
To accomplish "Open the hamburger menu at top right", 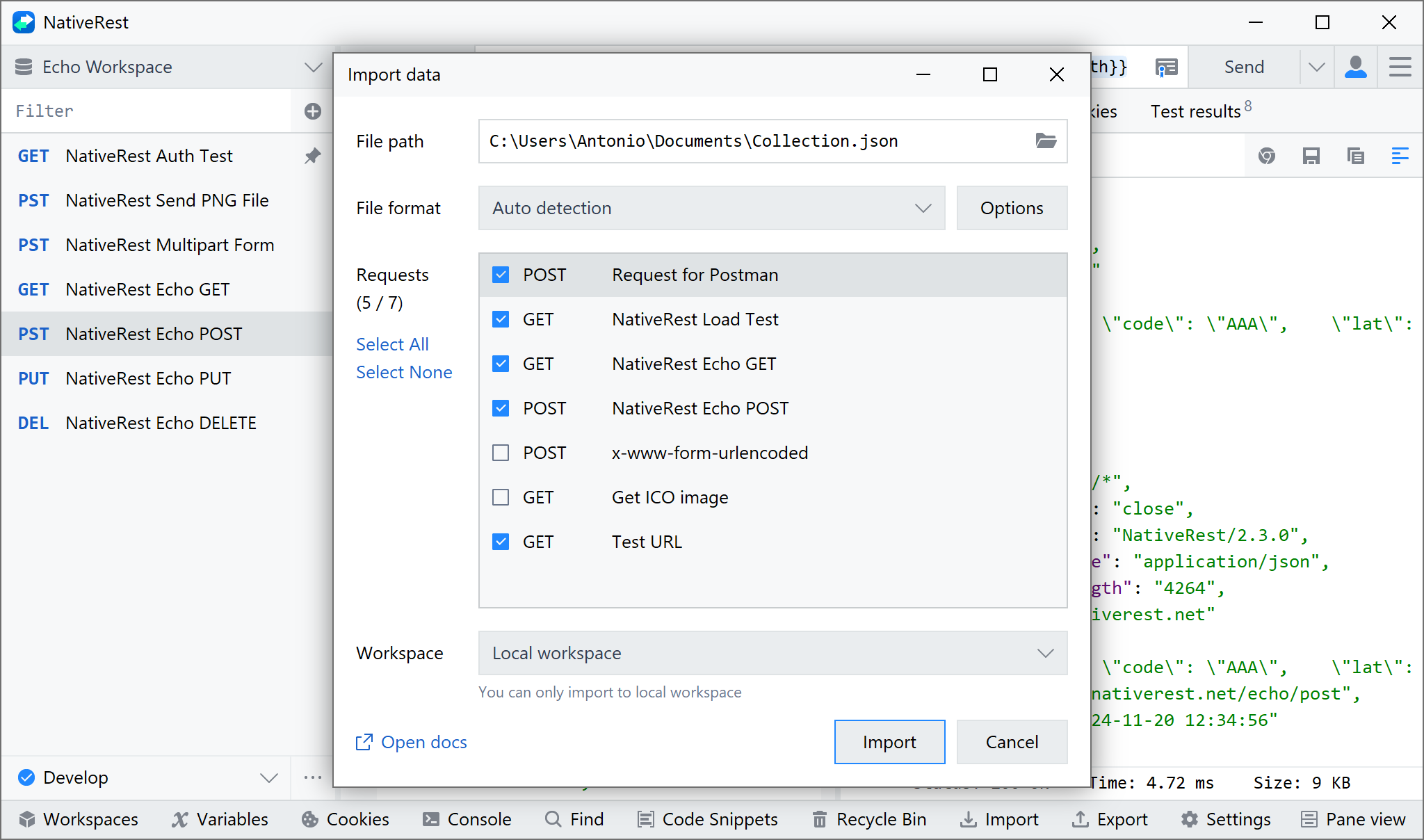I will [x=1400, y=67].
